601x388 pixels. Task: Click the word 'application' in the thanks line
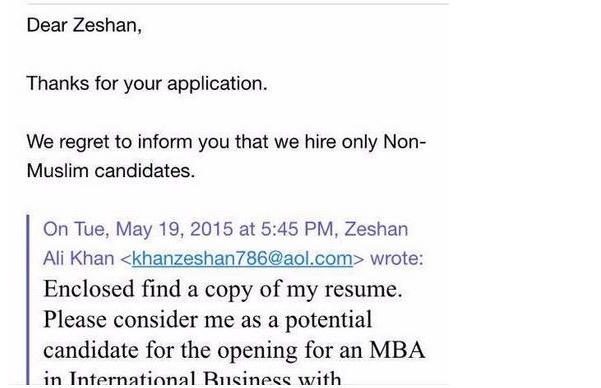214,84
